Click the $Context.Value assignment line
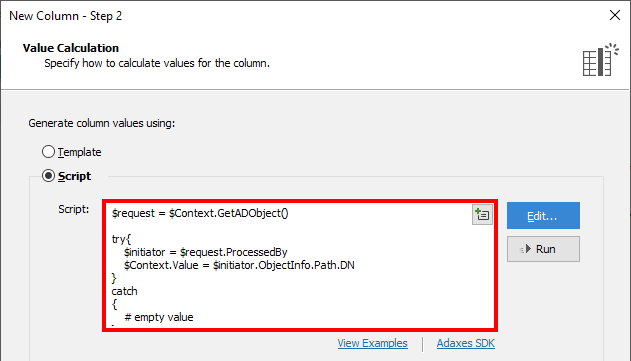 [x=239, y=265]
